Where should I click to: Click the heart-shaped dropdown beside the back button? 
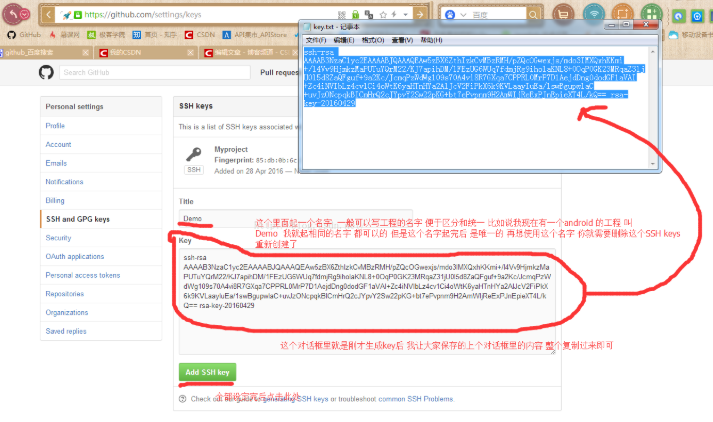pos(25,15)
